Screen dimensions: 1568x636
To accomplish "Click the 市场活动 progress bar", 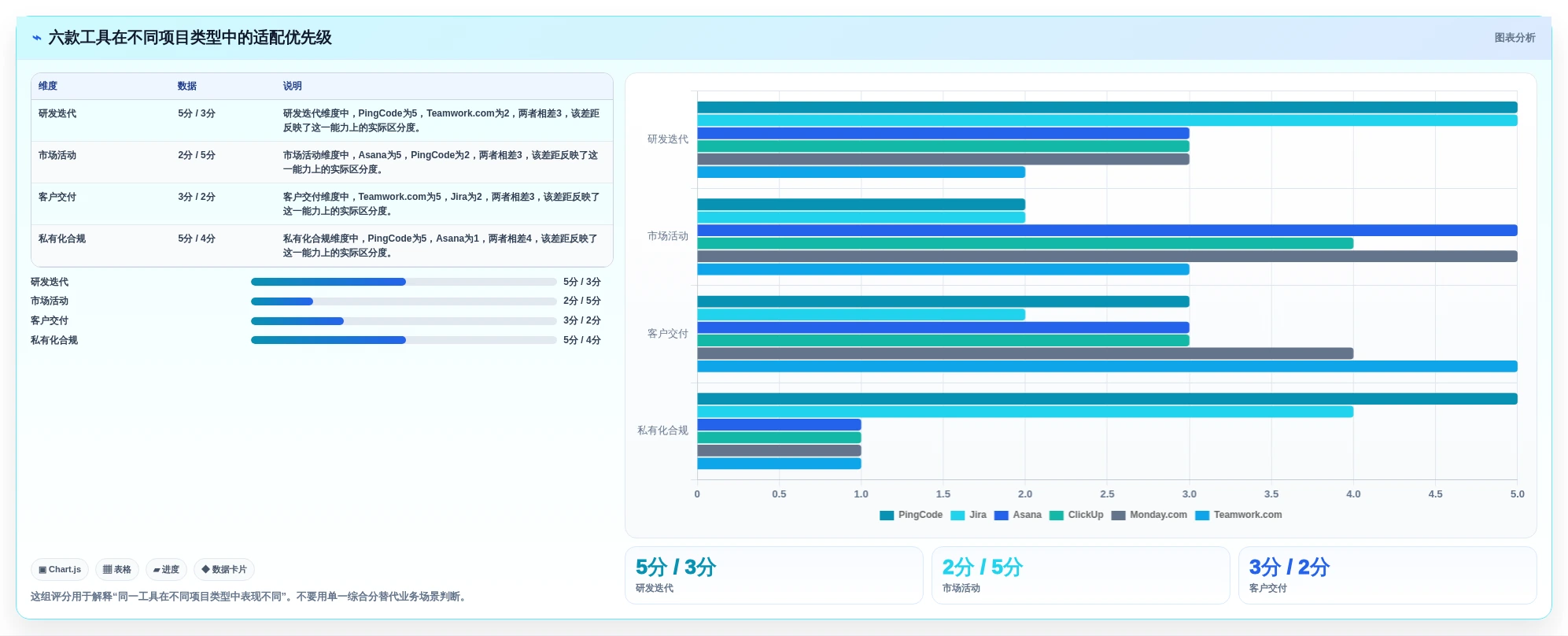I will pos(404,301).
